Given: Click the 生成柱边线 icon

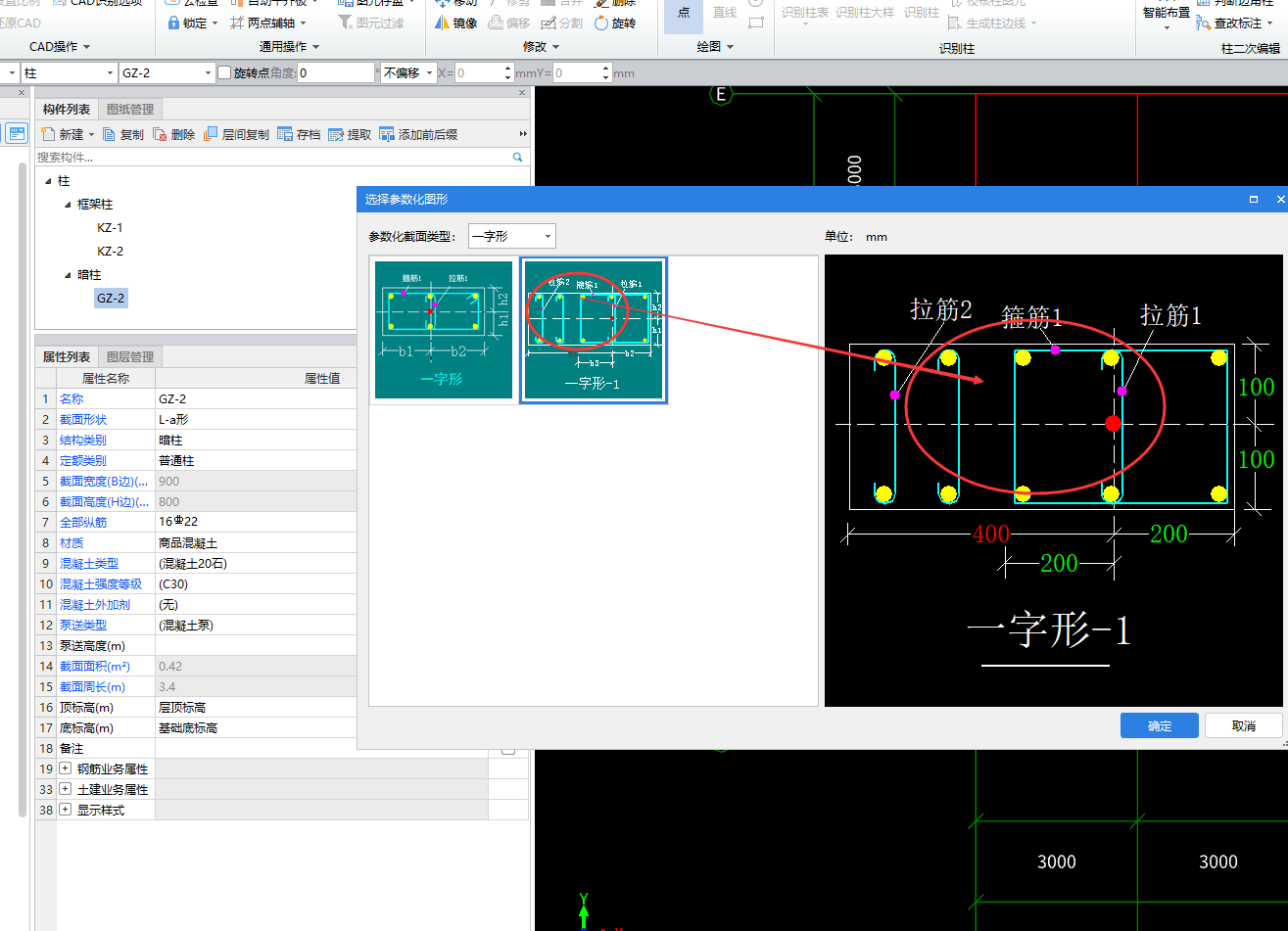Looking at the screenshot, I should pyautogui.click(x=954, y=23).
